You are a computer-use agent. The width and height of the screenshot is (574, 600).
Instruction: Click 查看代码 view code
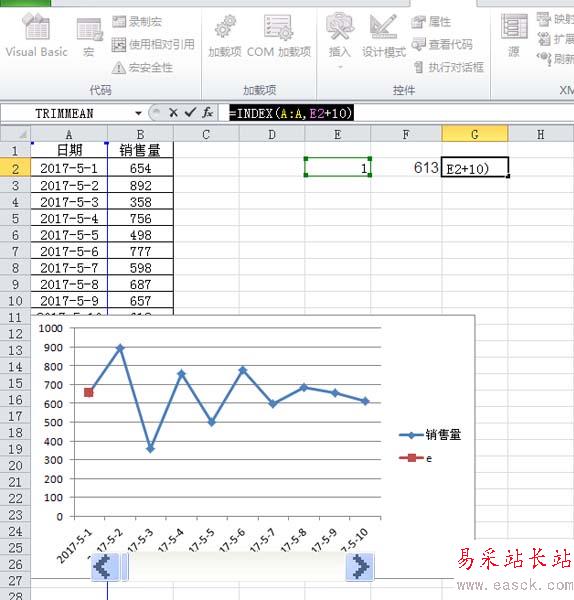point(442,44)
